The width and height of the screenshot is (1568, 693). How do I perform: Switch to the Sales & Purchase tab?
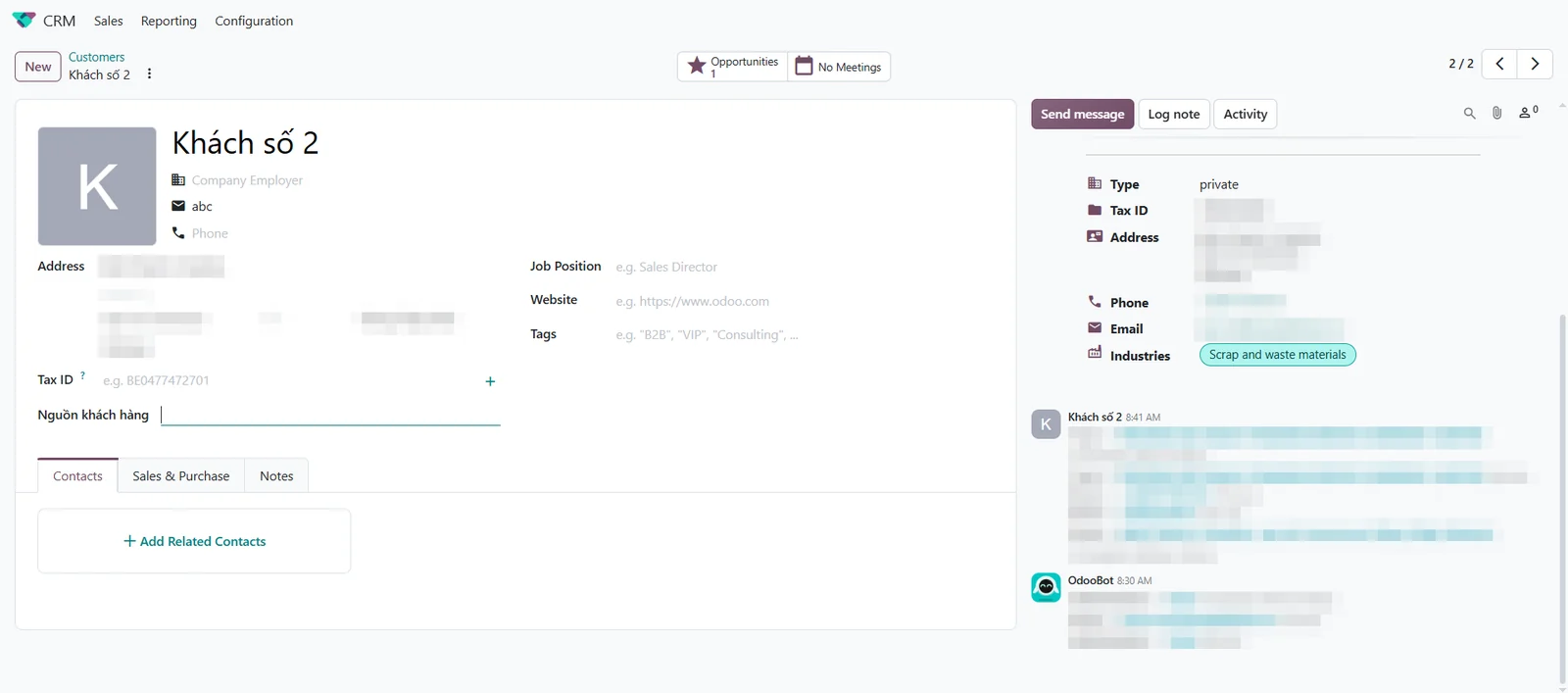[x=181, y=475]
